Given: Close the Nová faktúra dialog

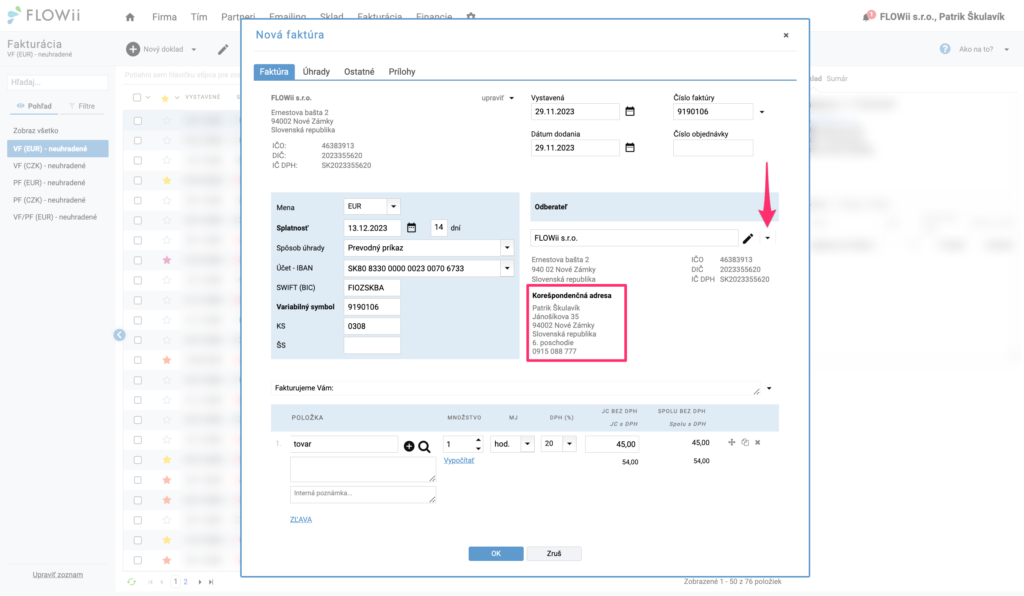Looking at the screenshot, I should click(x=786, y=35).
